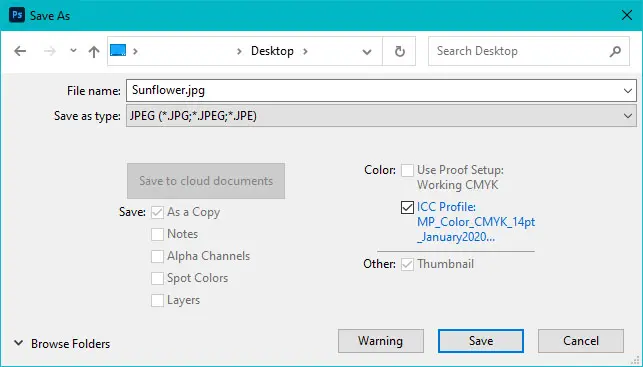Expand the address bar history dropdown
The image size is (643, 367).
367,52
